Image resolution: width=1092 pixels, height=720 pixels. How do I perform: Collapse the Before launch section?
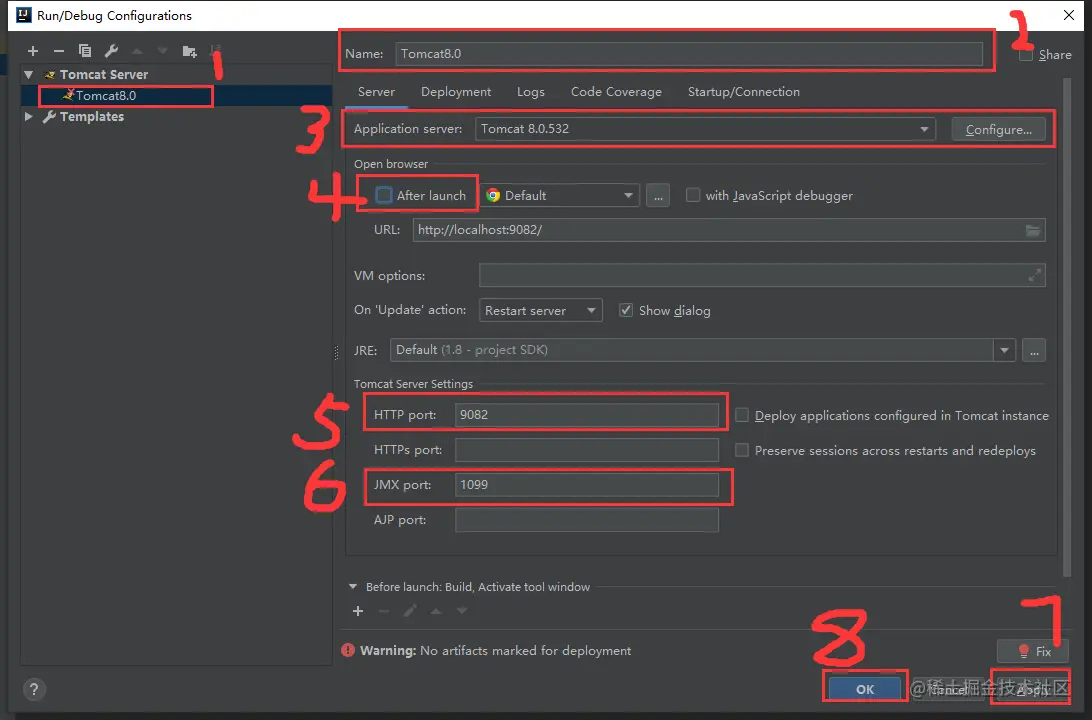click(353, 587)
